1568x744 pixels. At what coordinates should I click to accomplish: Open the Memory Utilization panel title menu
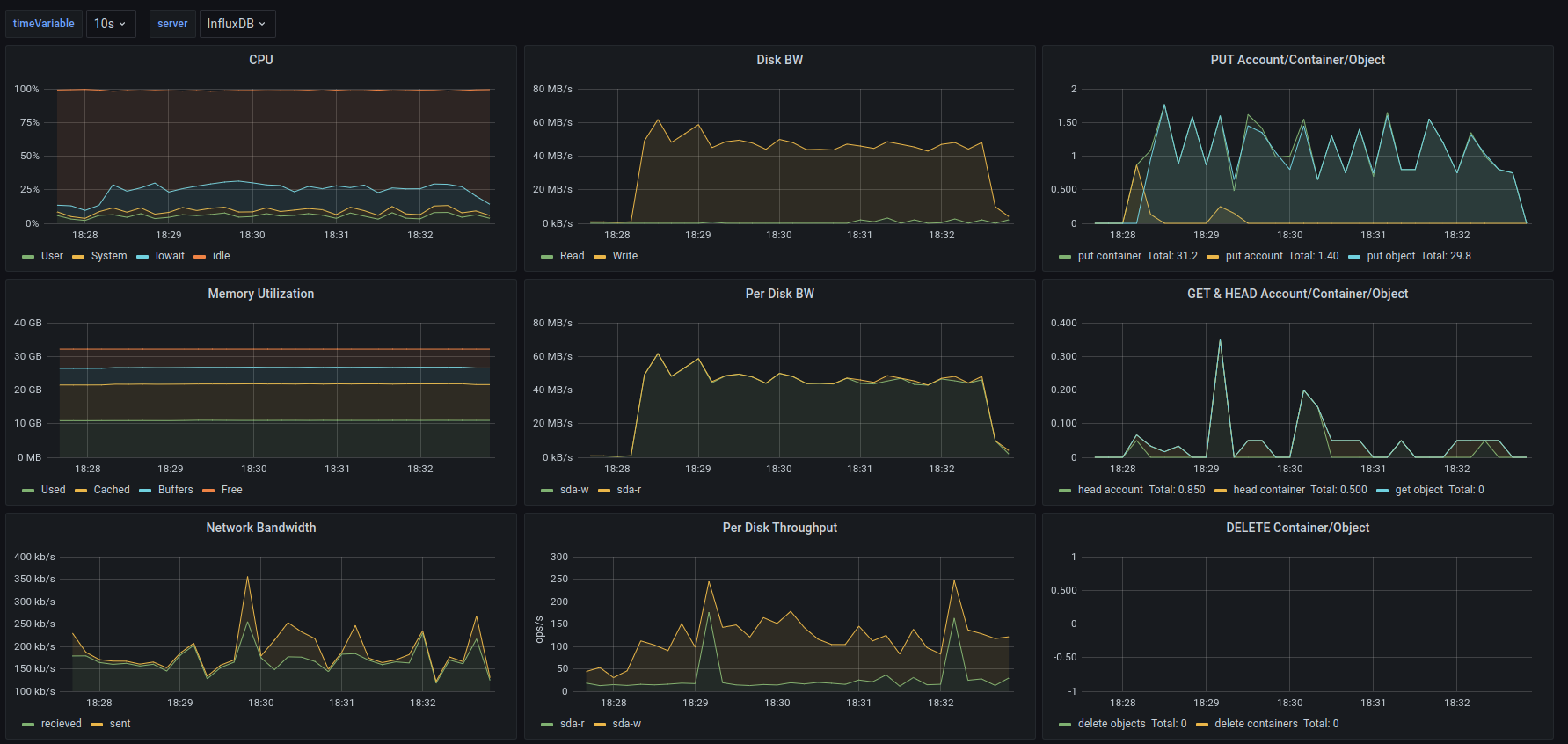pos(260,294)
